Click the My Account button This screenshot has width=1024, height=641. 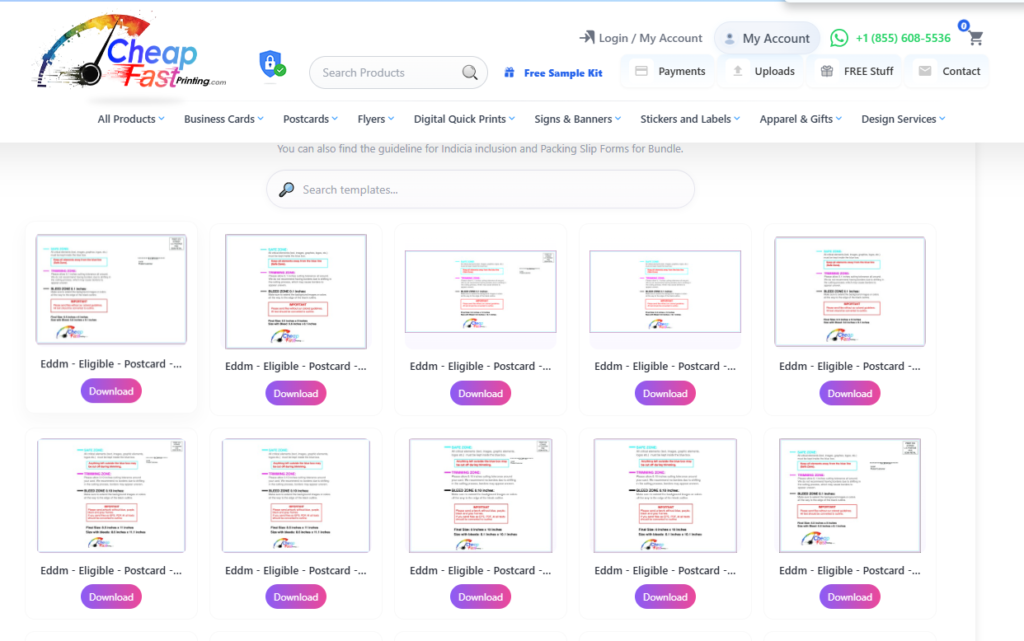(x=766, y=38)
